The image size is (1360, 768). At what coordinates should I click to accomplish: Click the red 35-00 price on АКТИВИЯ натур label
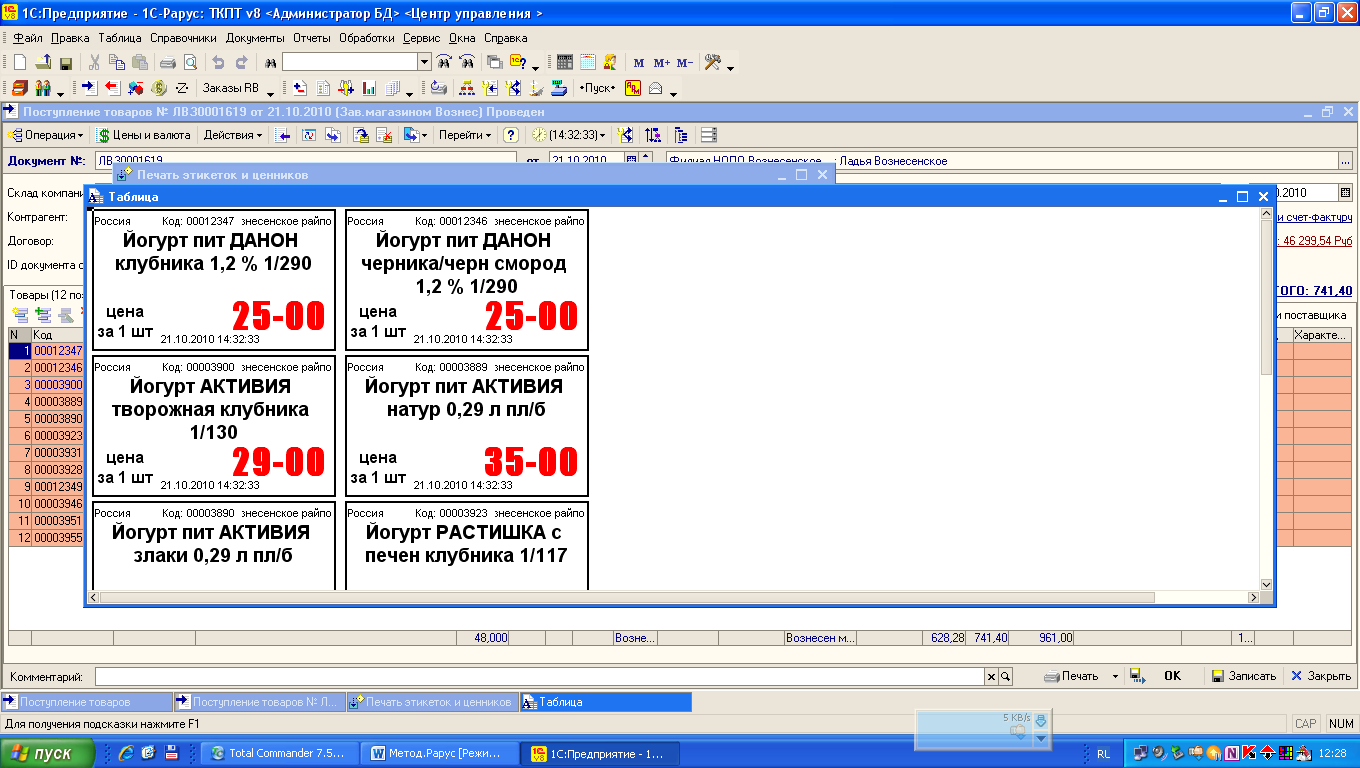click(x=531, y=461)
